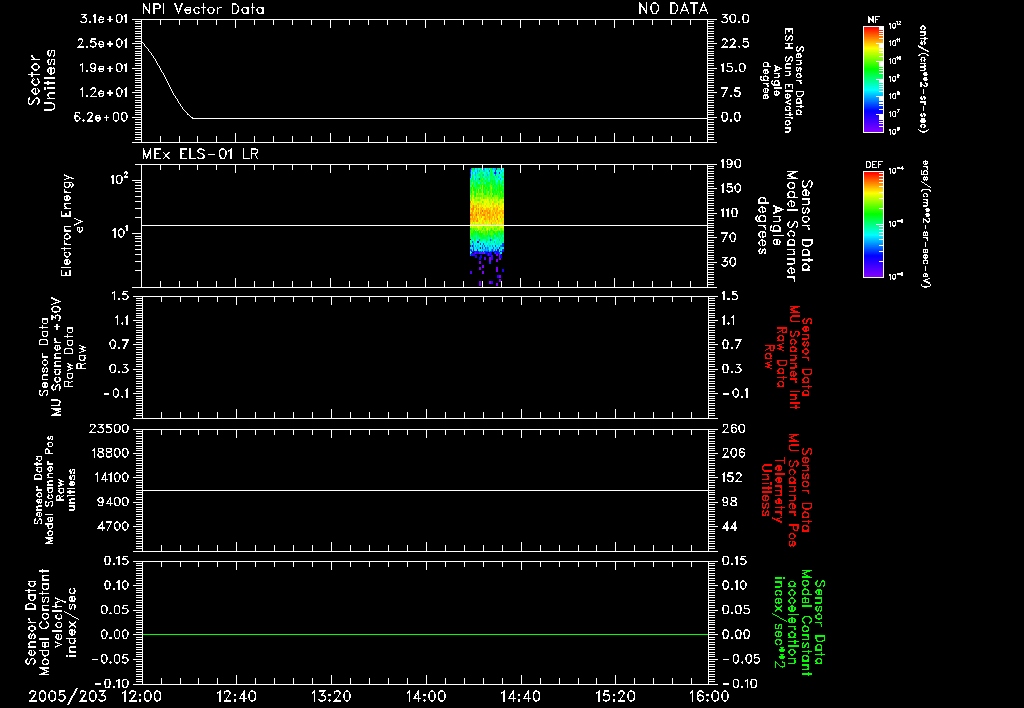Click the electron energy spectrogram data block

click(487, 226)
